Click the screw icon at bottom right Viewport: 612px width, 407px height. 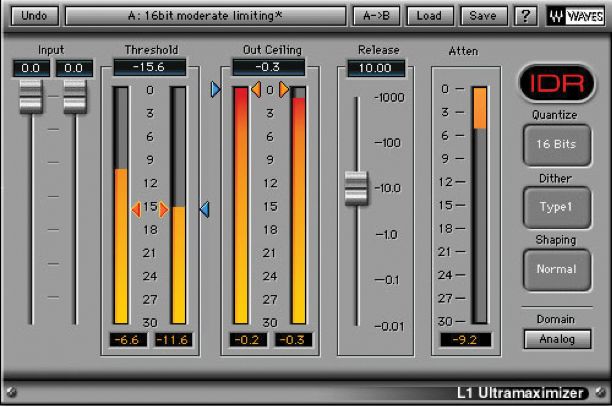point(601,393)
